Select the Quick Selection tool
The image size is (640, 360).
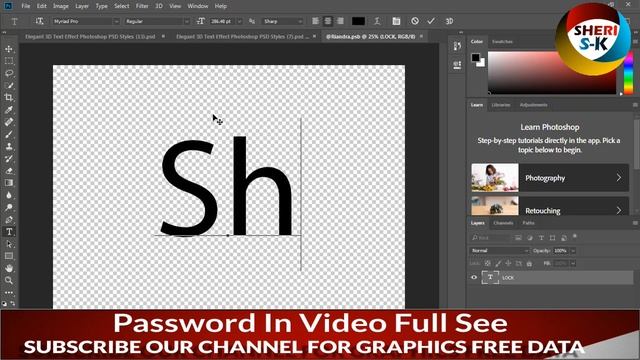point(9,85)
